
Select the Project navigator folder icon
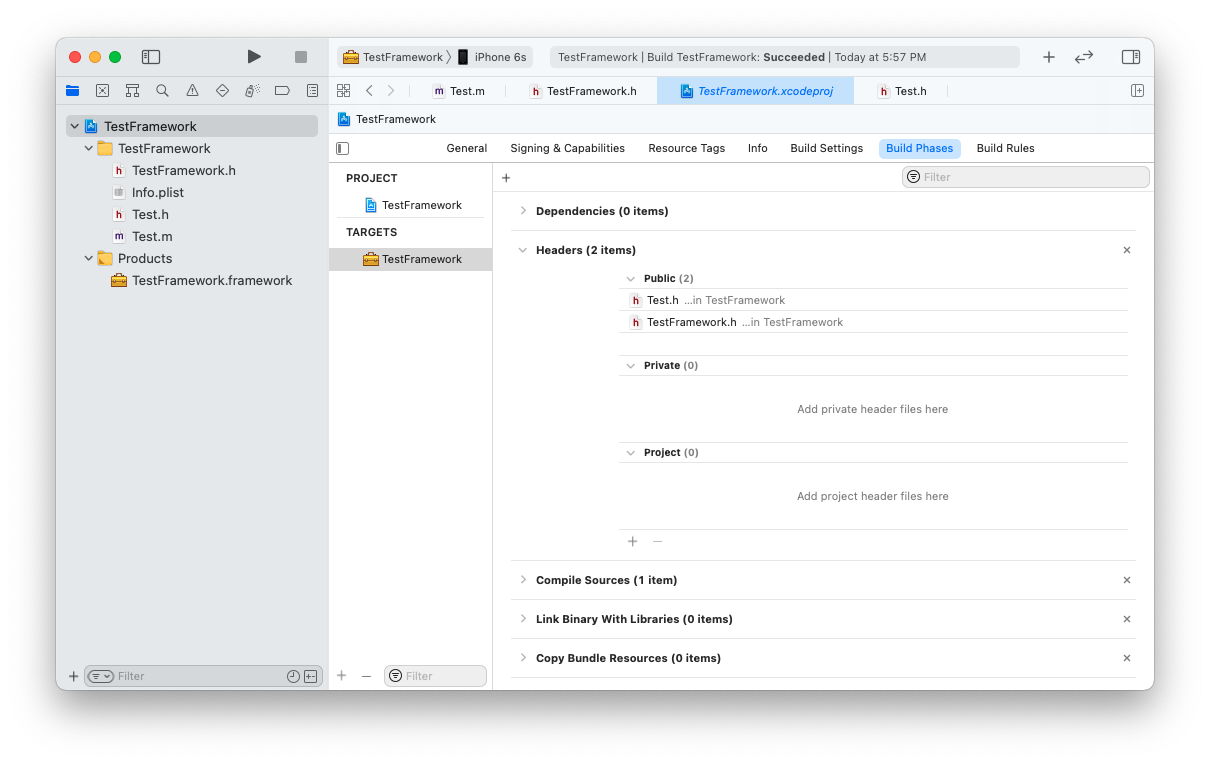pos(72,90)
